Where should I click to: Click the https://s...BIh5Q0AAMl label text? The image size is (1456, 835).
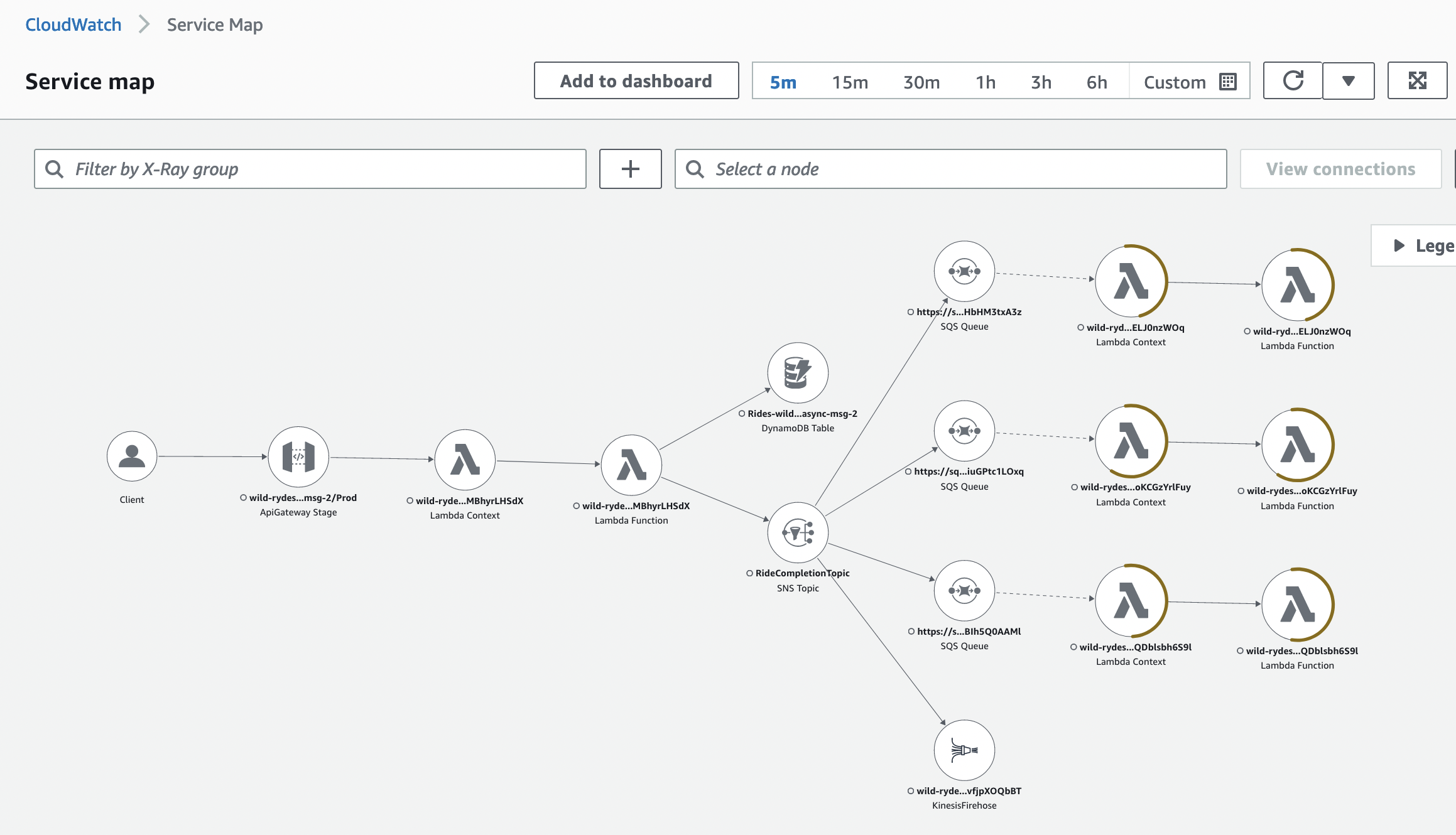(969, 632)
